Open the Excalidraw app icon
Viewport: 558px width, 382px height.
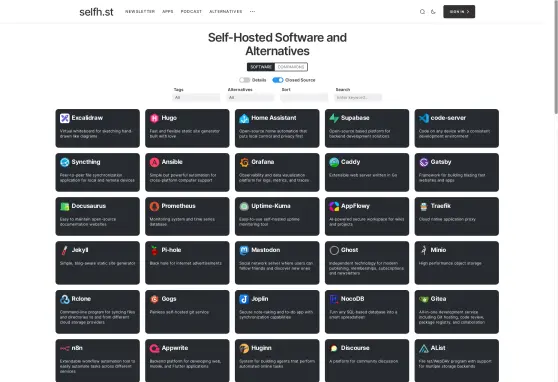pos(64,118)
